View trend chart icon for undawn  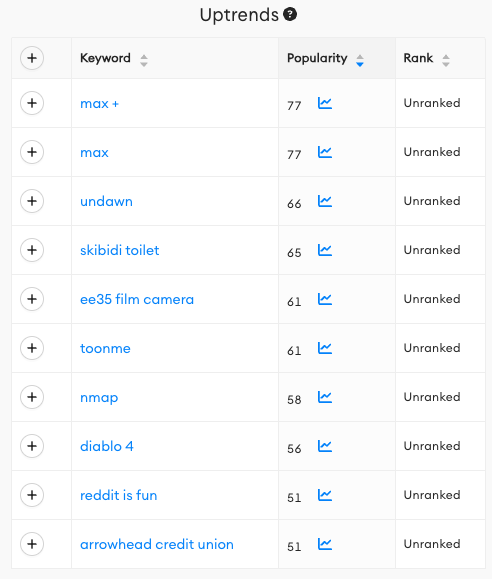coord(325,201)
